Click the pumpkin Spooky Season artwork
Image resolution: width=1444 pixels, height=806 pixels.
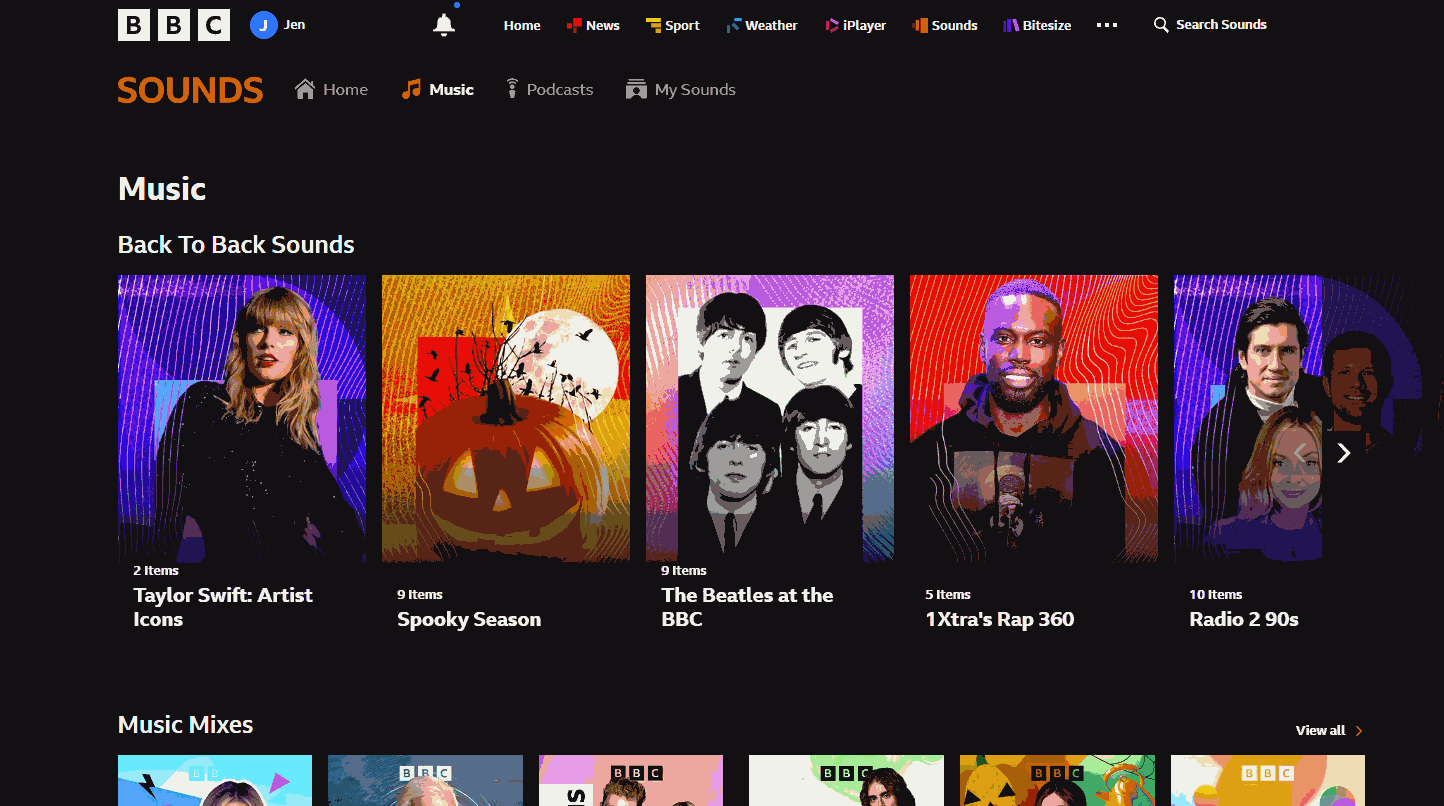pyautogui.click(x=506, y=418)
